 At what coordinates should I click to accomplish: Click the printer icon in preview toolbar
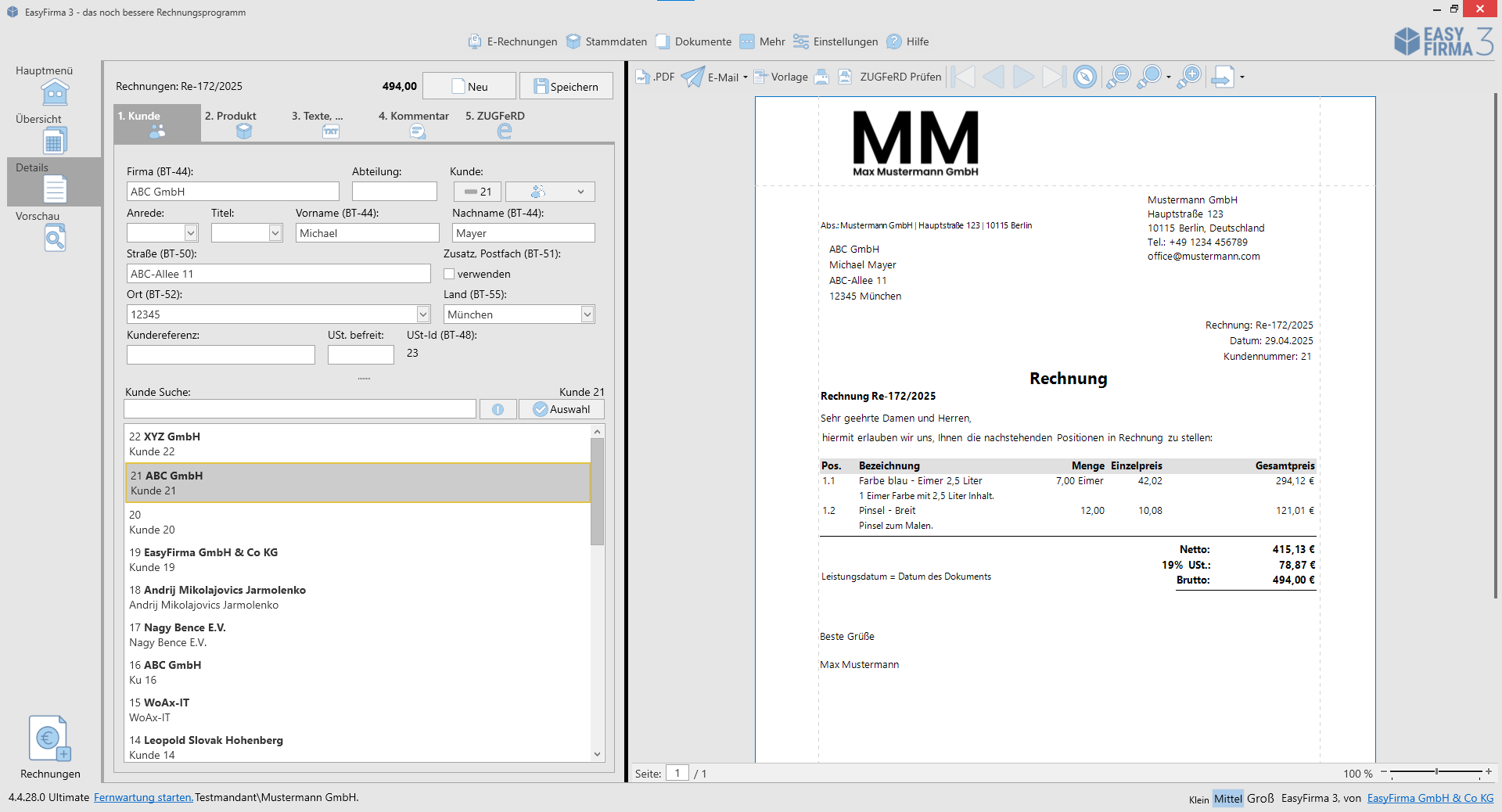(x=821, y=77)
